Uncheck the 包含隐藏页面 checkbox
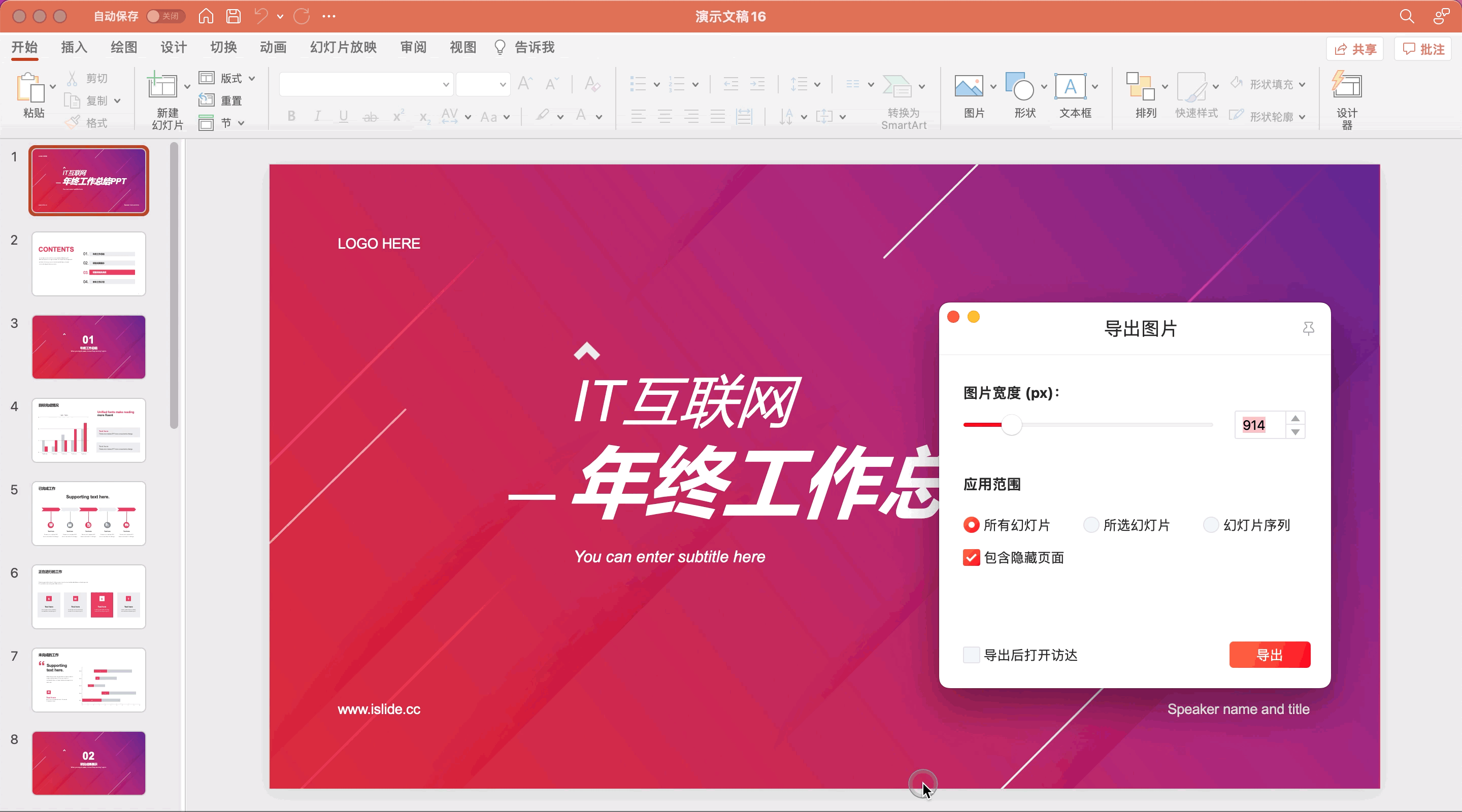 click(971, 558)
